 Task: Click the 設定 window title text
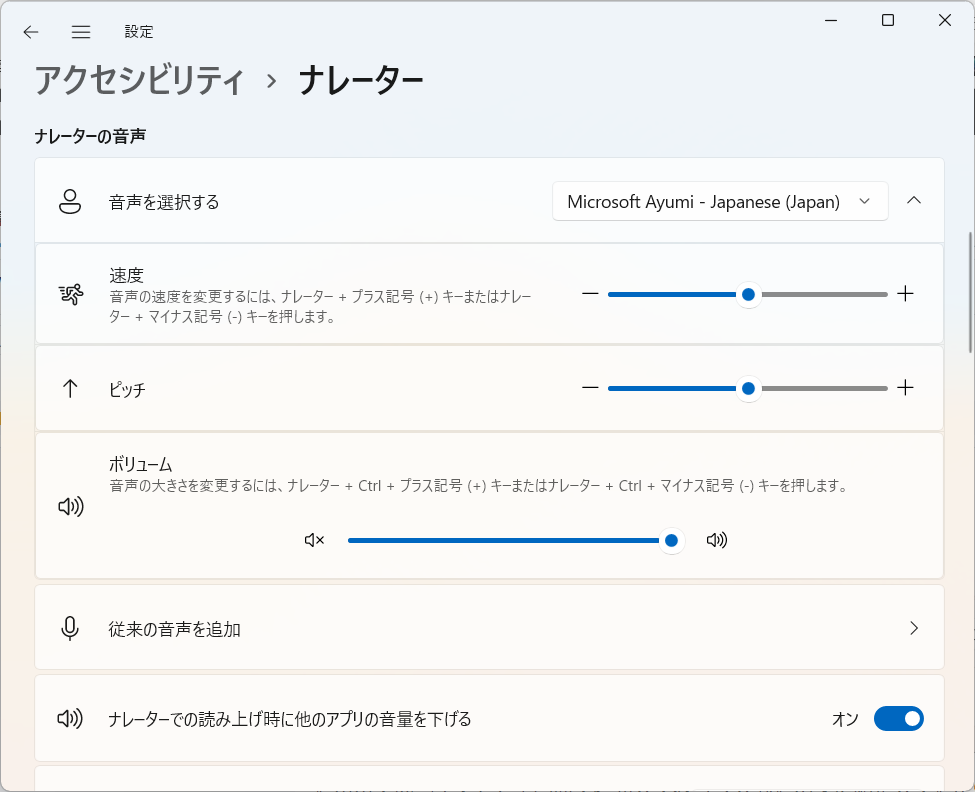139,32
